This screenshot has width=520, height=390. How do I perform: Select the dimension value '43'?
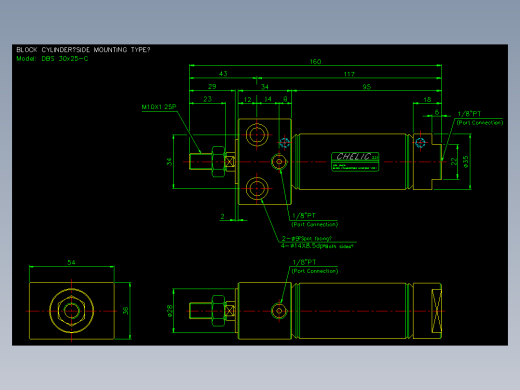click(x=223, y=74)
